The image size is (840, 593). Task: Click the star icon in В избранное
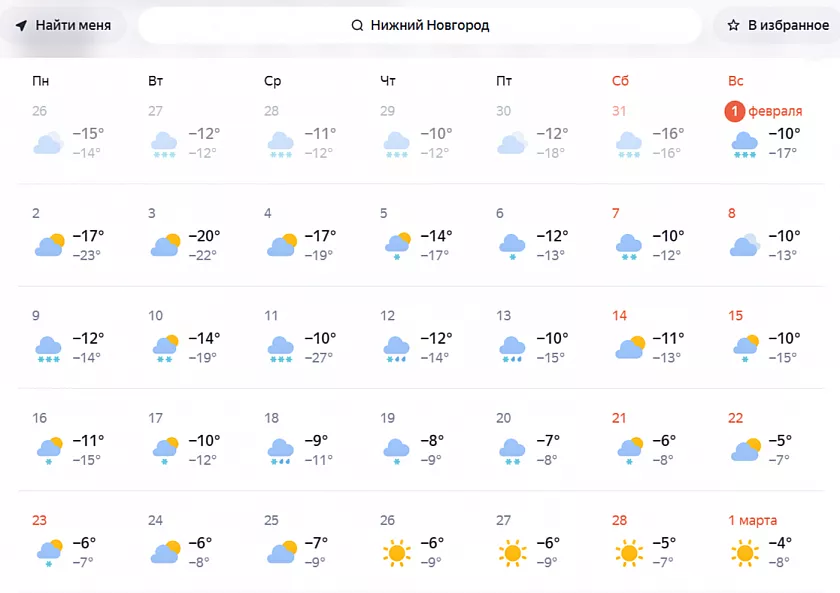733,25
